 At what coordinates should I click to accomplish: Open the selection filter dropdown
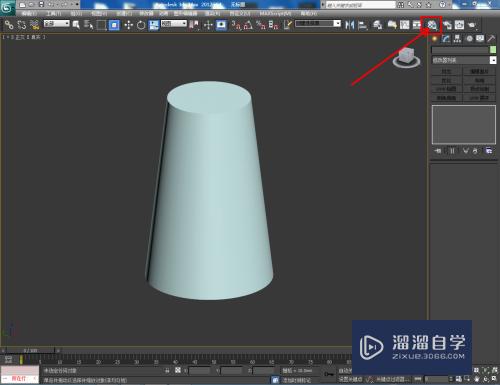coord(57,24)
